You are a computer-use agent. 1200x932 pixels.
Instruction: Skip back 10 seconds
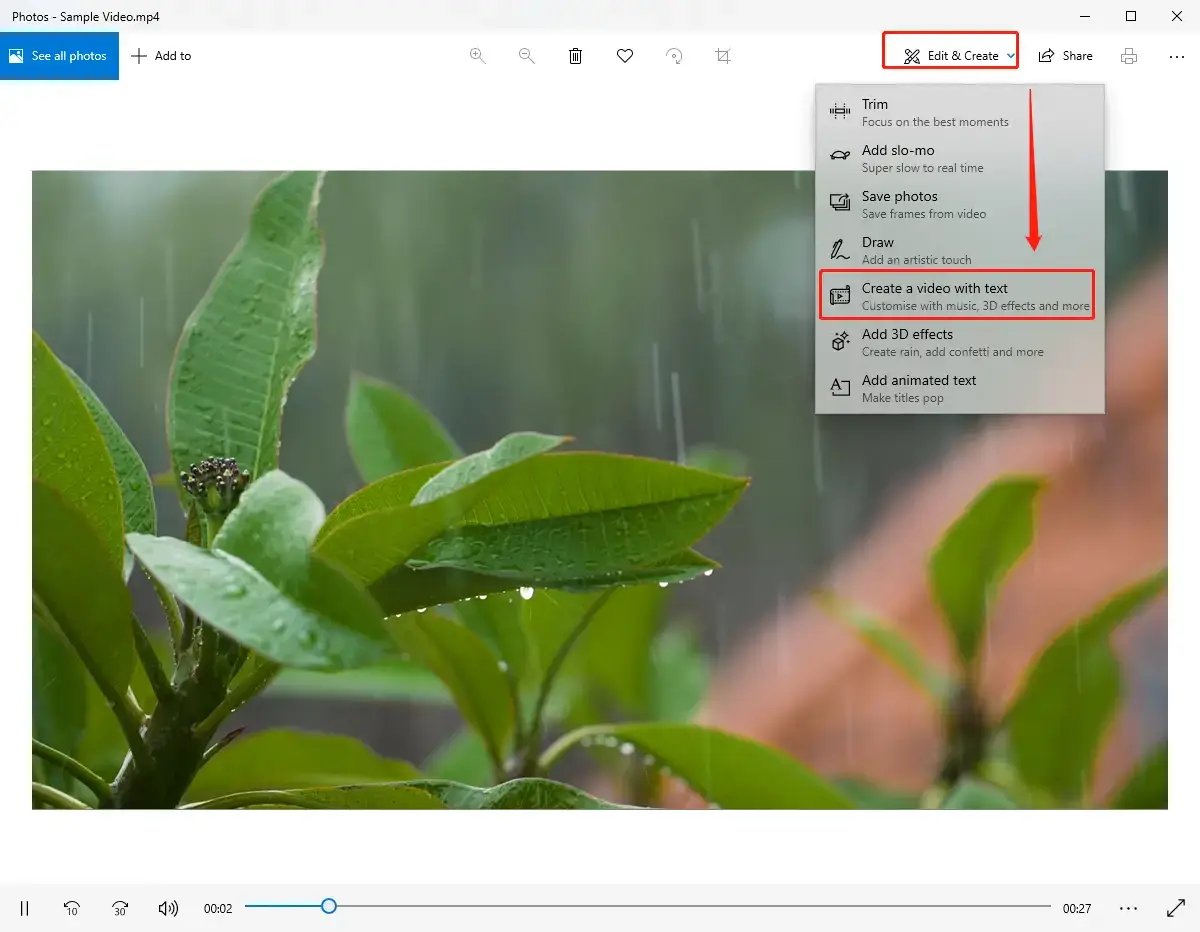pyautogui.click(x=72, y=908)
